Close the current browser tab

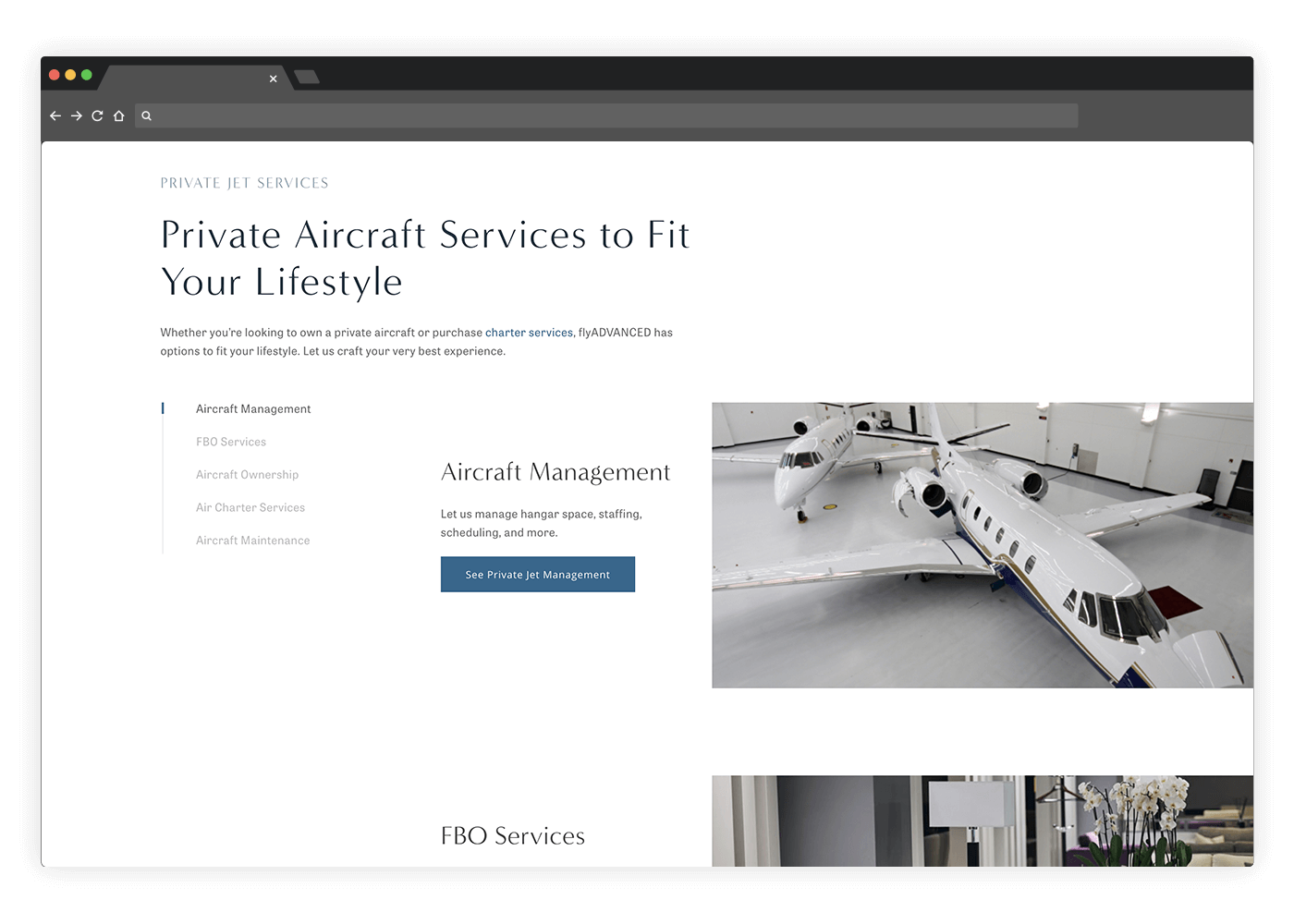pos(273,79)
